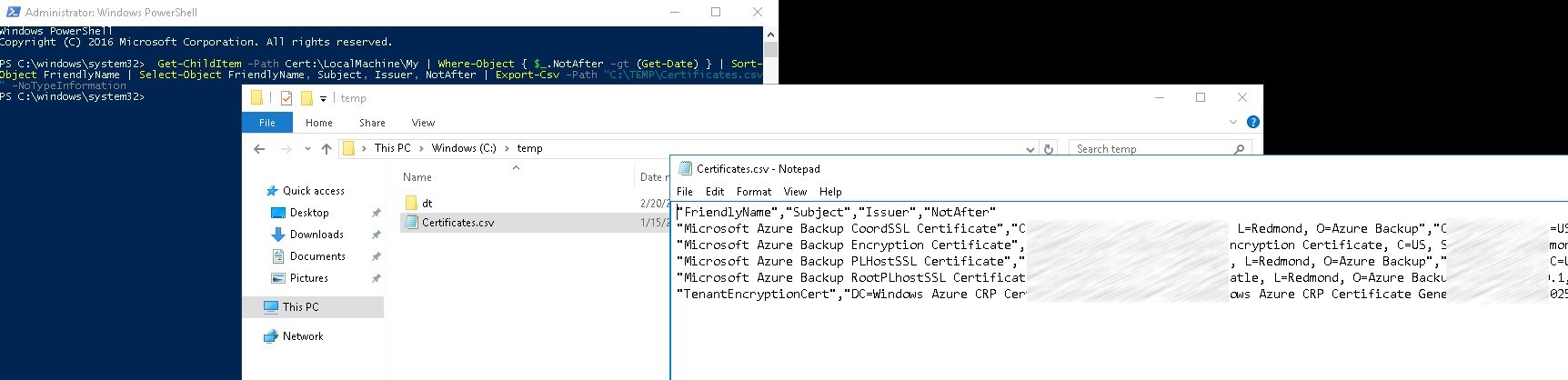Switch to the Share ribbon tab
This screenshot has width=1568, height=380.
pyautogui.click(x=372, y=123)
